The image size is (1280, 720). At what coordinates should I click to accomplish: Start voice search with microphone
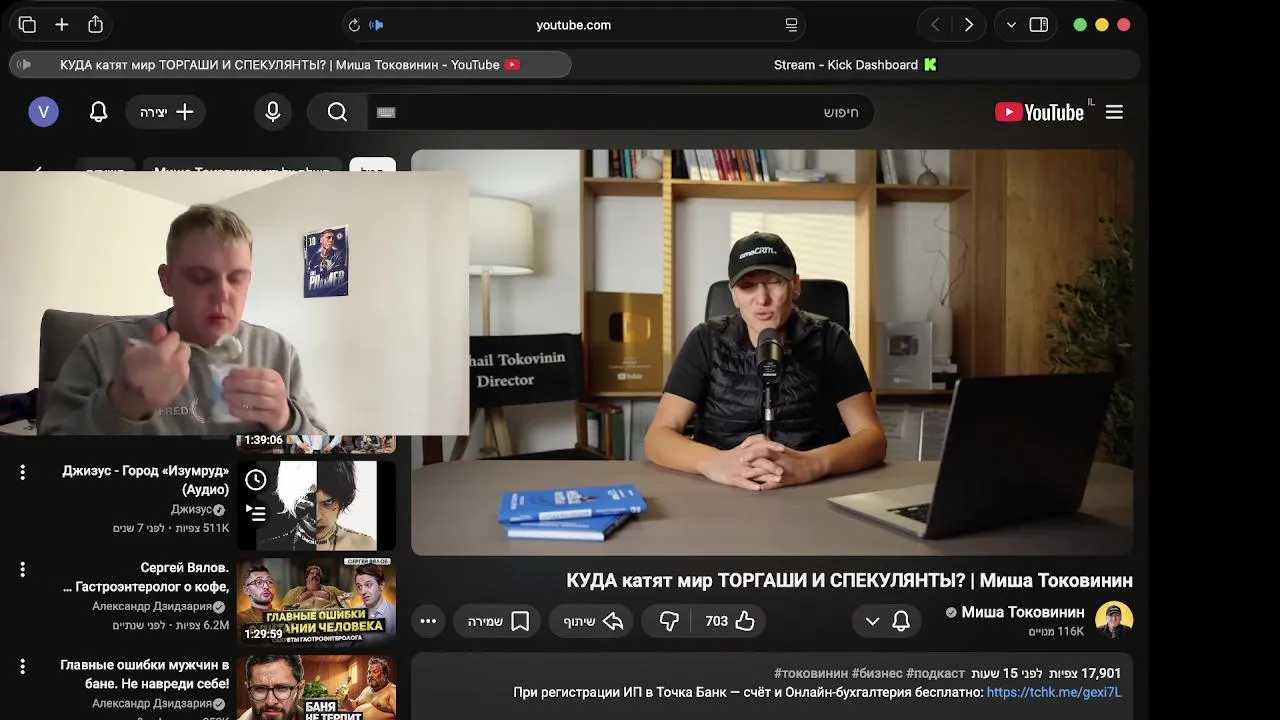(x=272, y=112)
